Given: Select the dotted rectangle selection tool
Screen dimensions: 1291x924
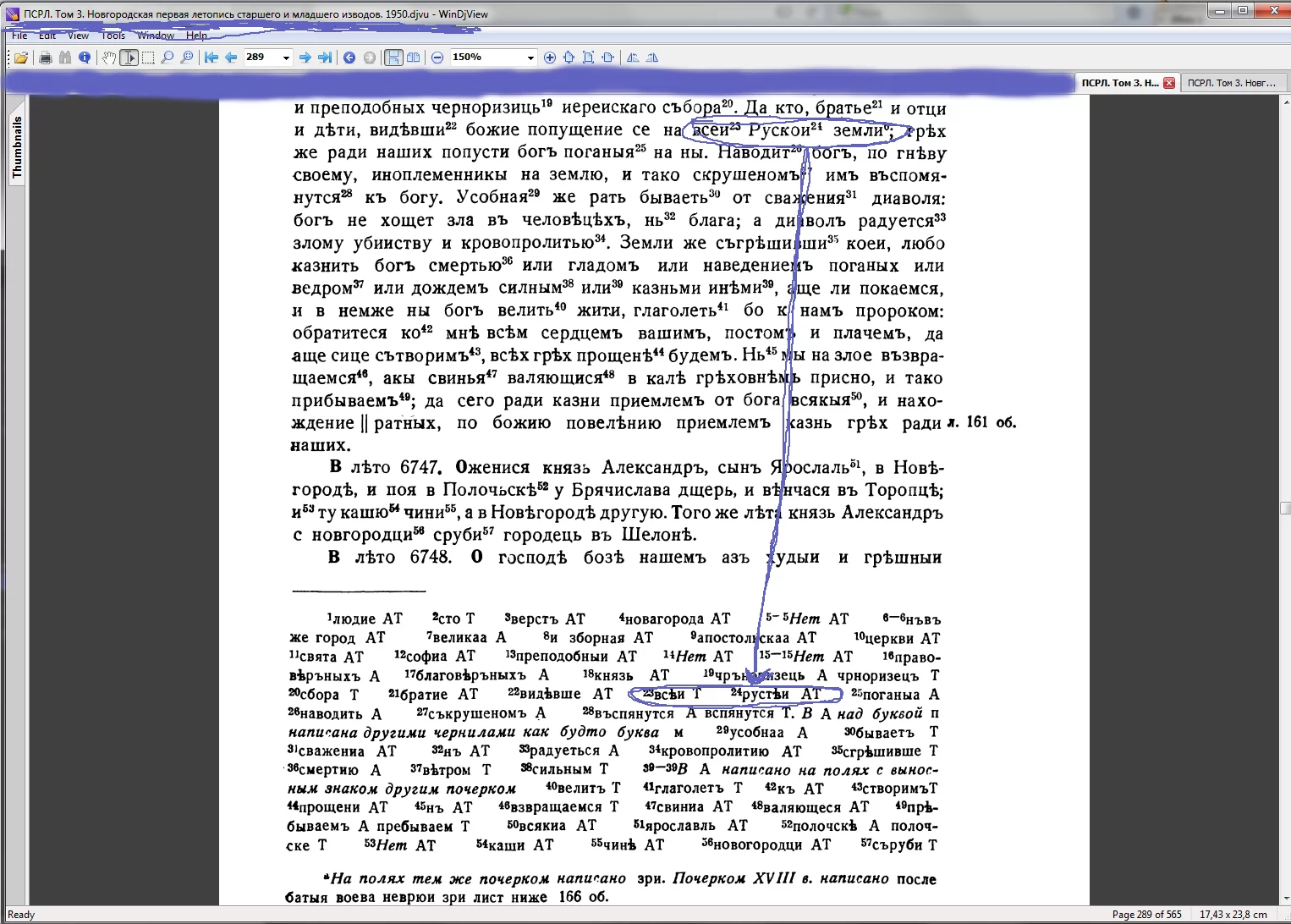Looking at the screenshot, I should coord(148,58).
